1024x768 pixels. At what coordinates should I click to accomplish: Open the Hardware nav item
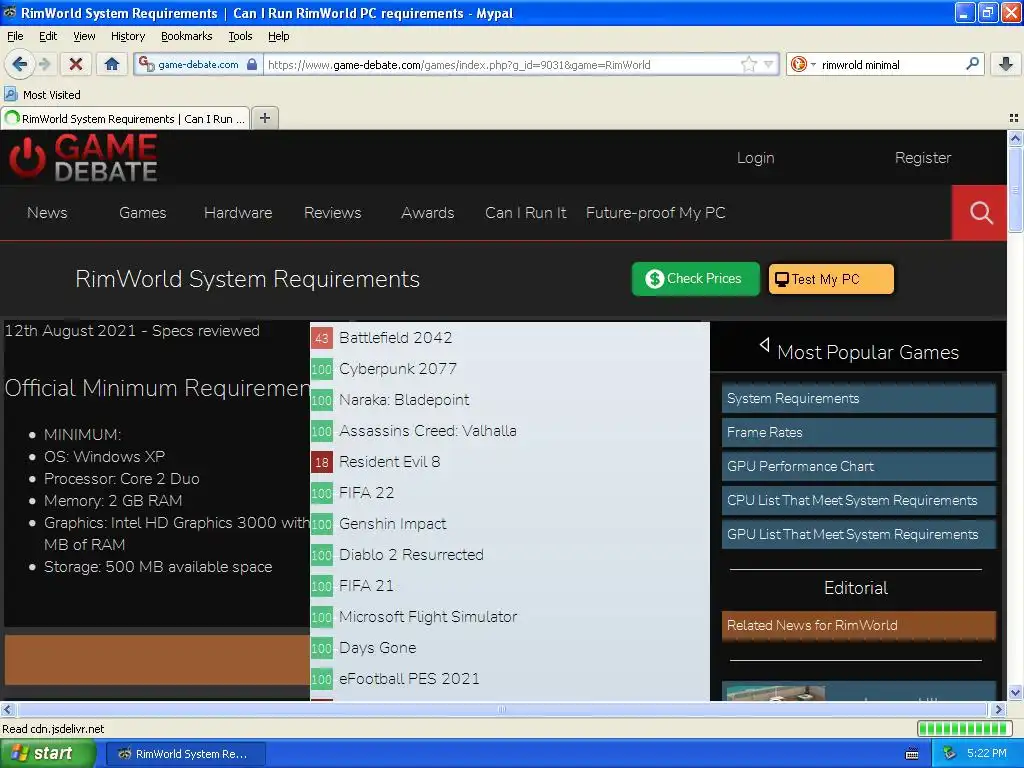[238, 213]
